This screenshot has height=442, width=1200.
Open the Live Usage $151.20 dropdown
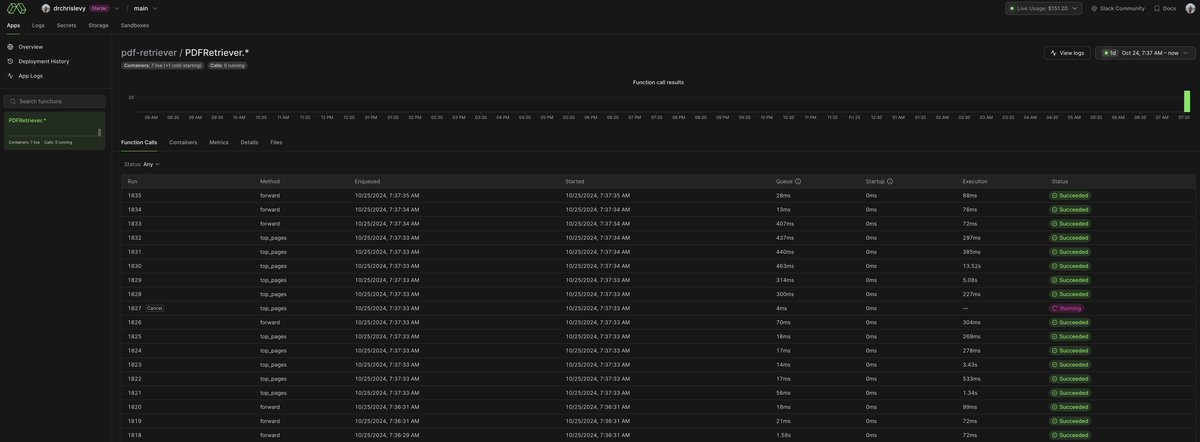coord(1044,8)
